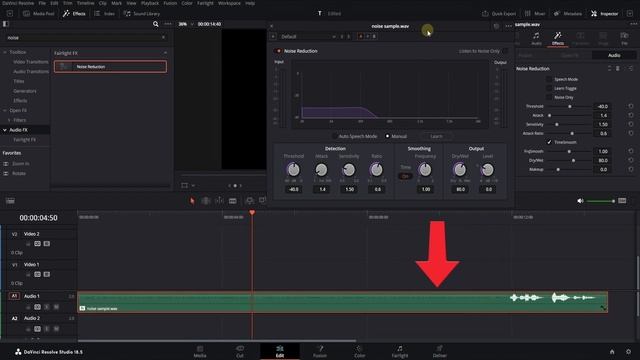
Task: Enable Learn Toggle checkbox in Inspector
Action: tap(549, 88)
